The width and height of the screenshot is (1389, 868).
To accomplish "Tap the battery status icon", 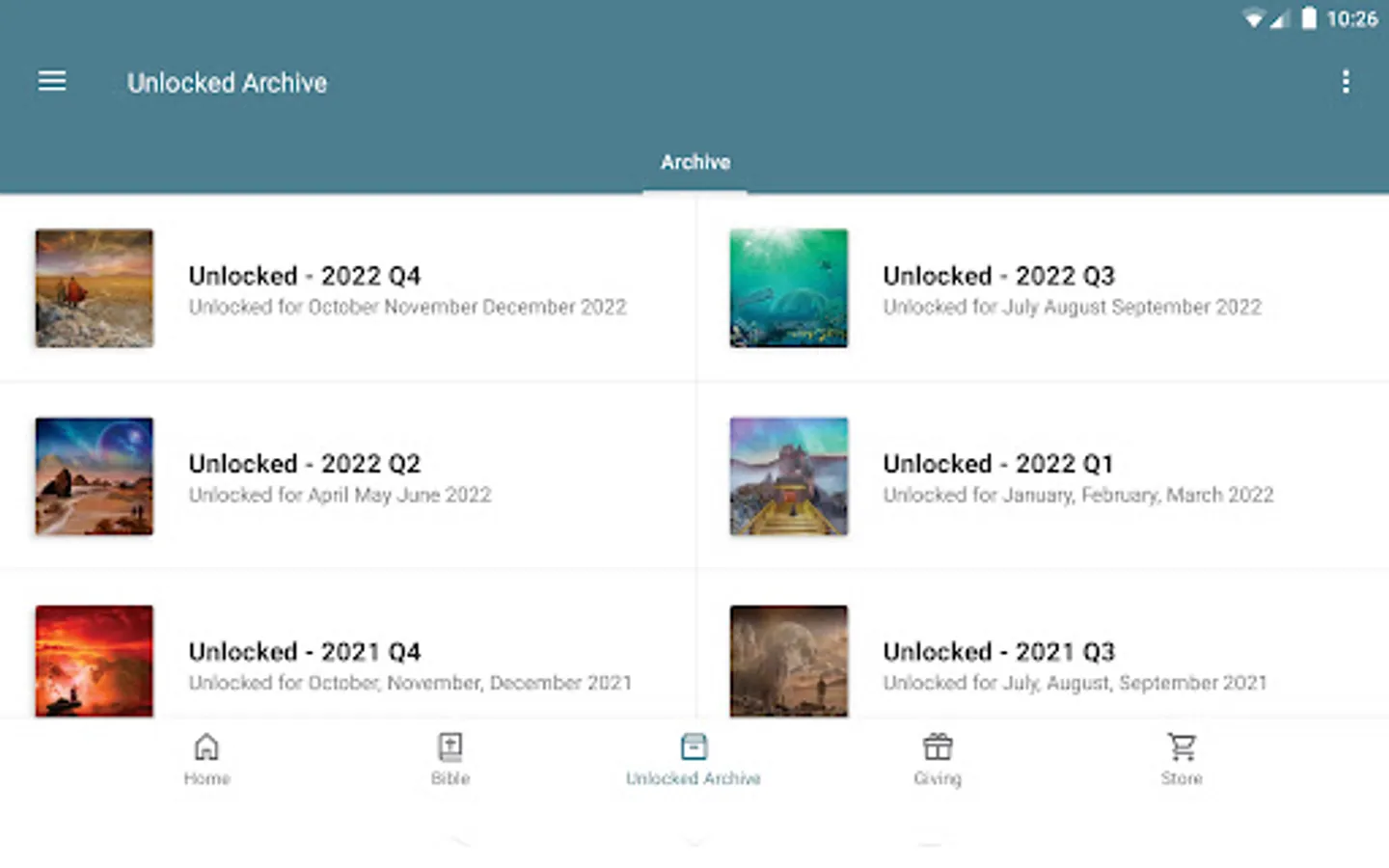I will point(1309,19).
